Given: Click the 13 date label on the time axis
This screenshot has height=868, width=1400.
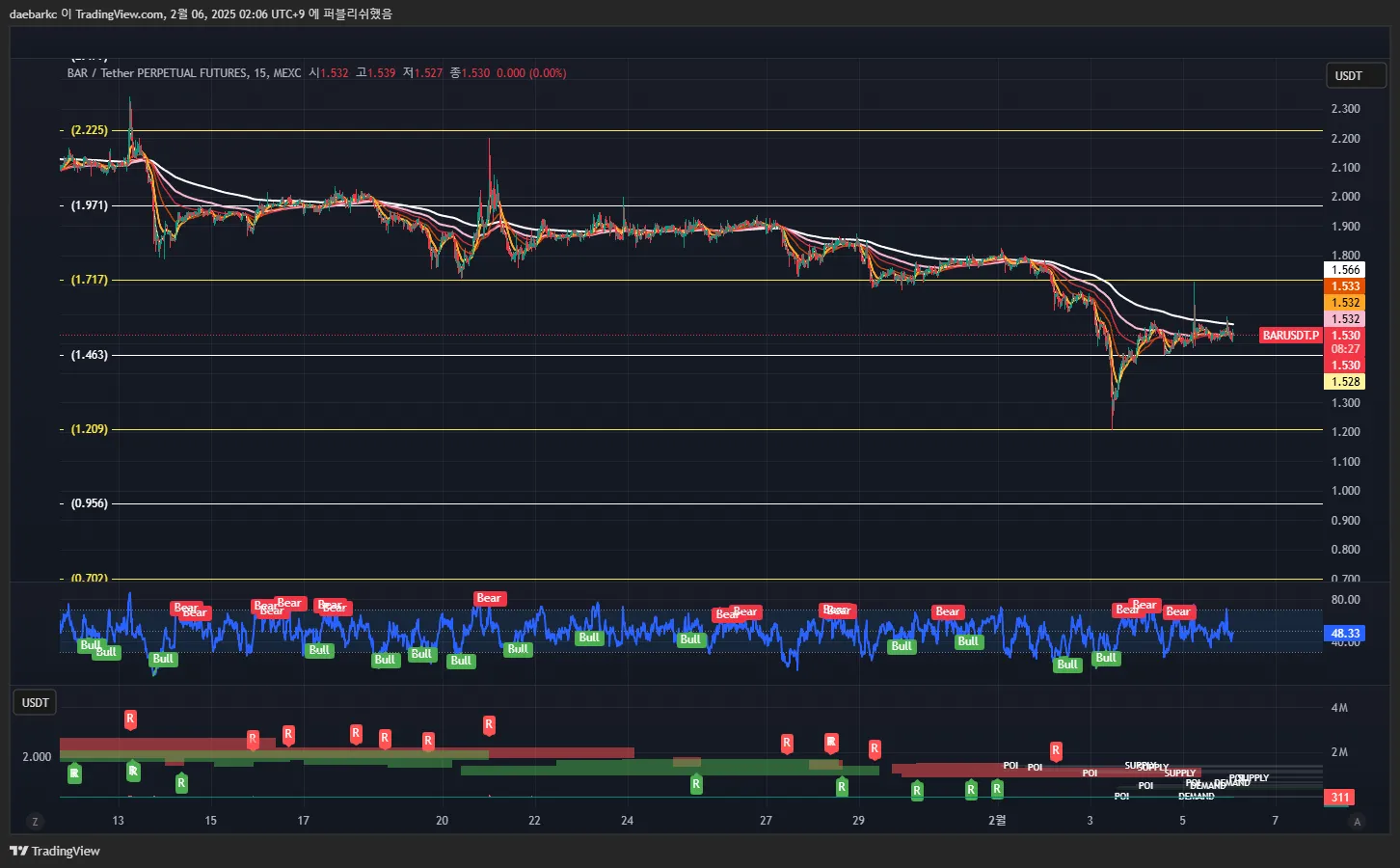Looking at the screenshot, I should (118, 821).
